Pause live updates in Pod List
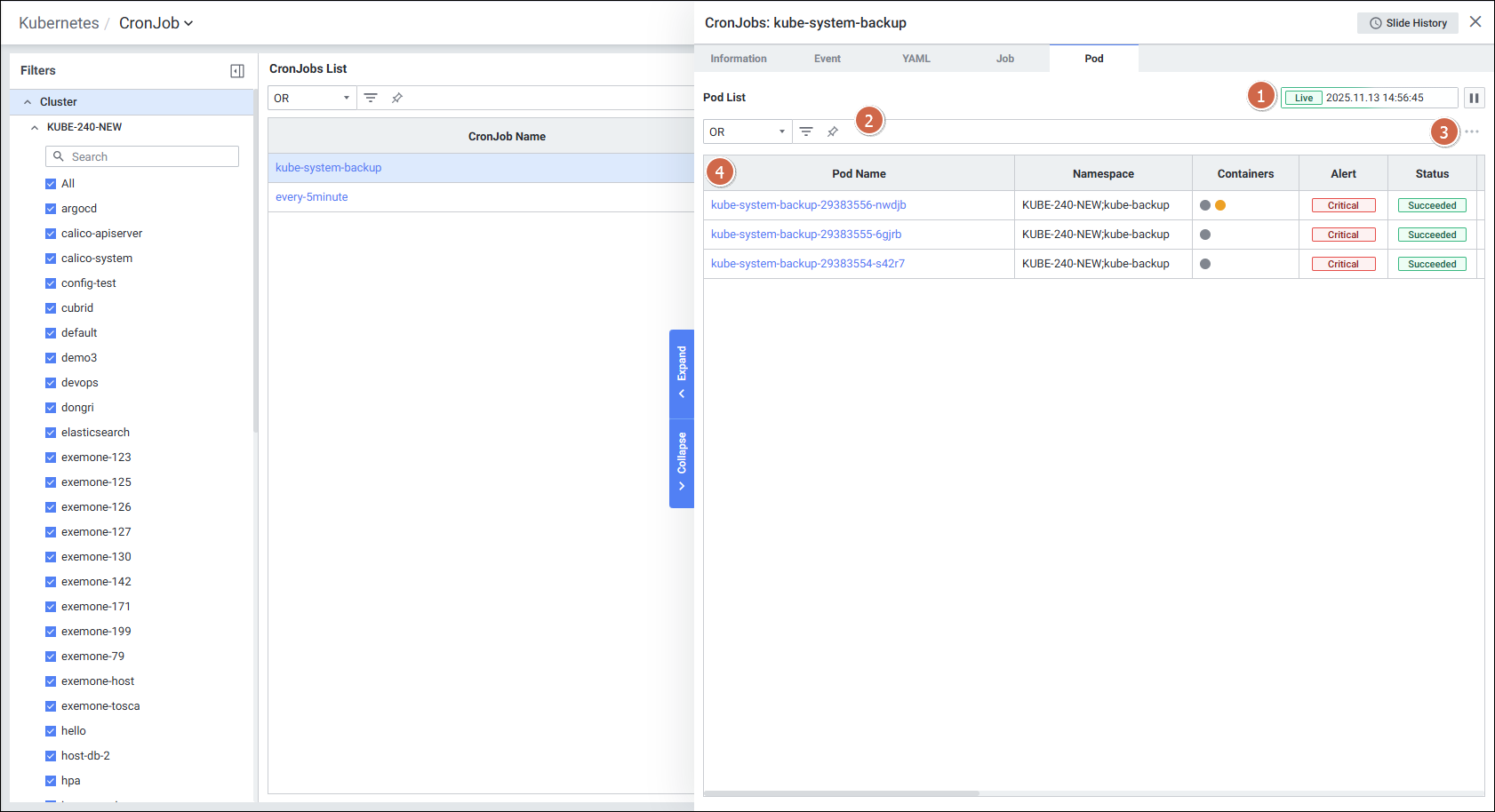Image resolution: width=1495 pixels, height=812 pixels. tap(1474, 98)
